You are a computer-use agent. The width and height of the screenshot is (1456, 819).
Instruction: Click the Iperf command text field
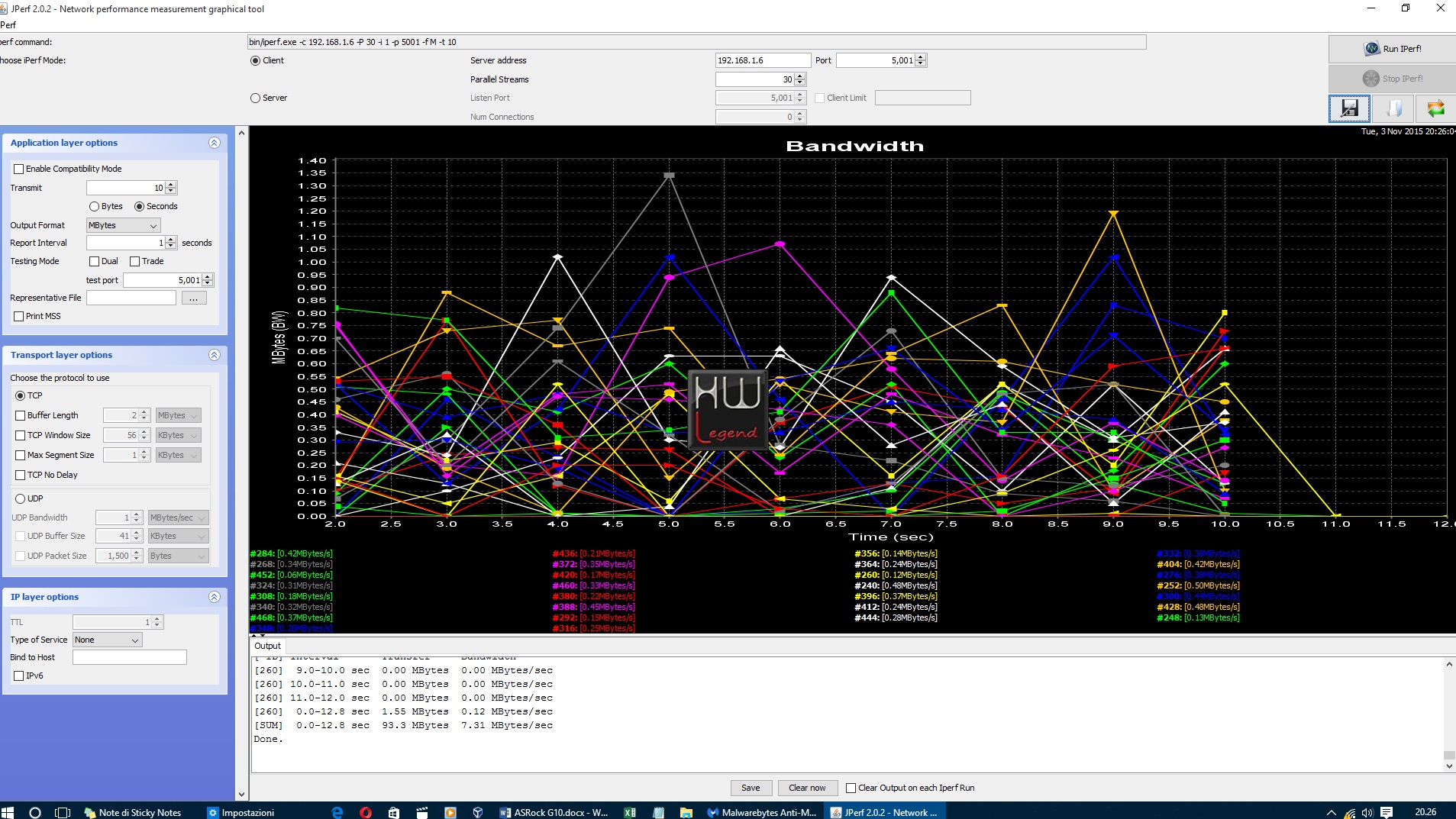696,42
